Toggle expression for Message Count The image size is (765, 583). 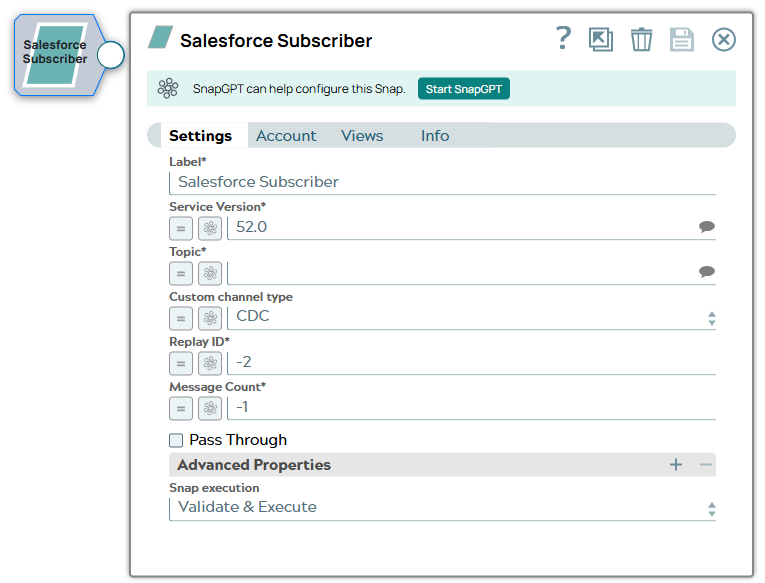click(181, 408)
